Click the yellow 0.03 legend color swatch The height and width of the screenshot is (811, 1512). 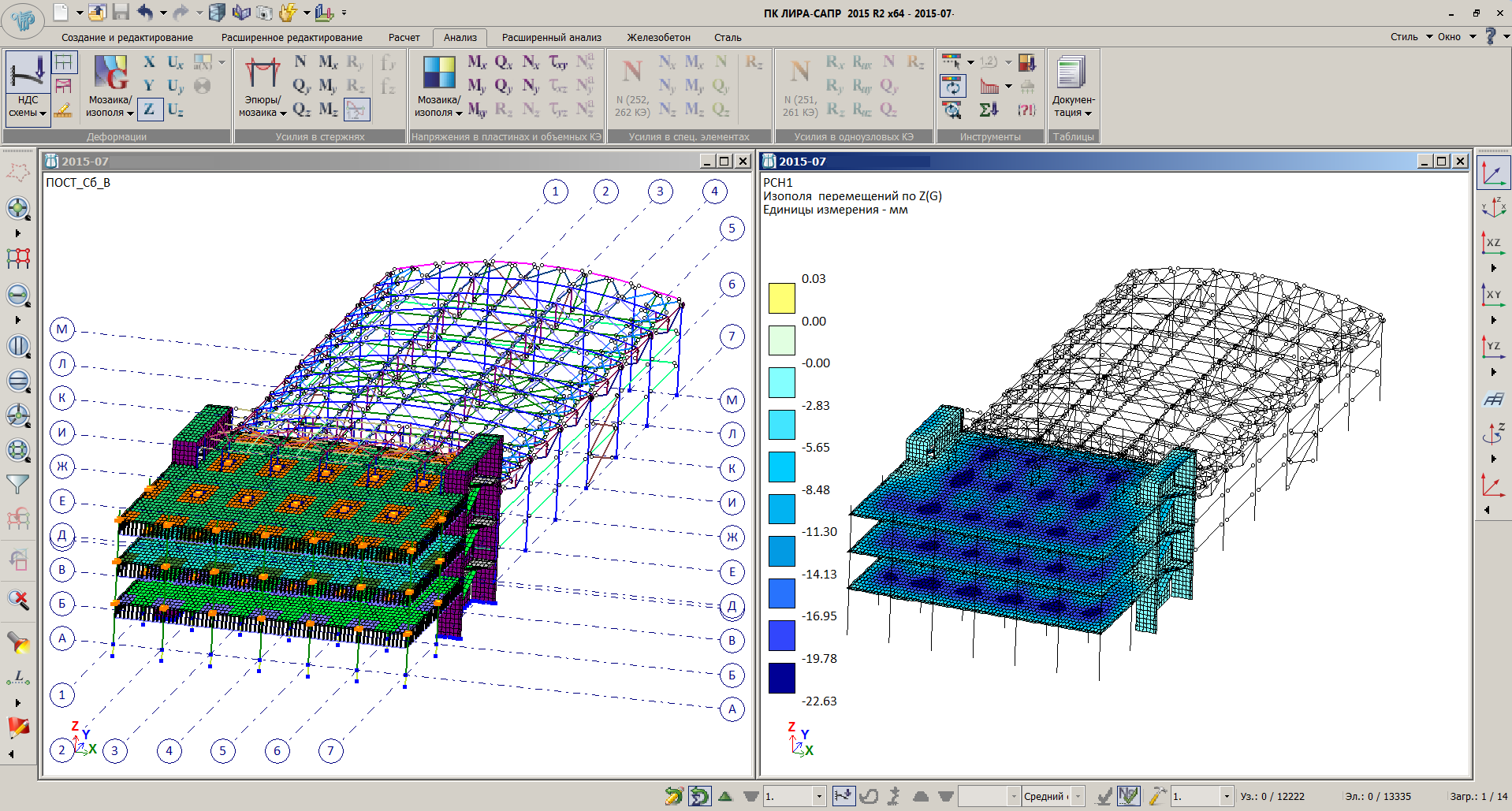pyautogui.click(x=781, y=299)
